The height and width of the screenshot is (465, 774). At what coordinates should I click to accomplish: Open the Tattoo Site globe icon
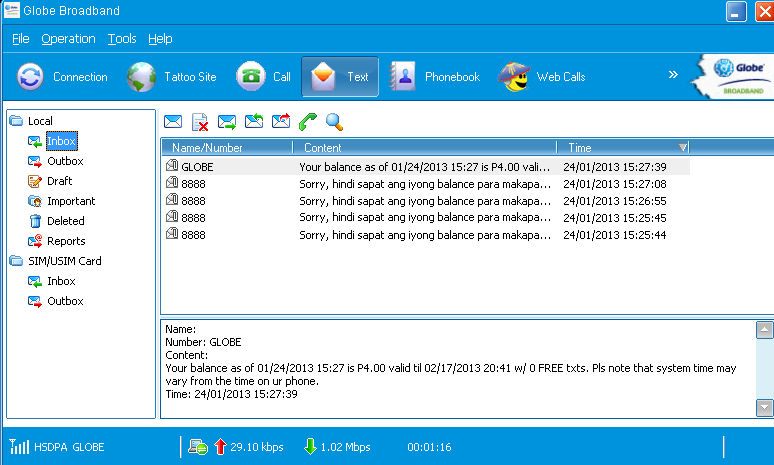[142, 77]
